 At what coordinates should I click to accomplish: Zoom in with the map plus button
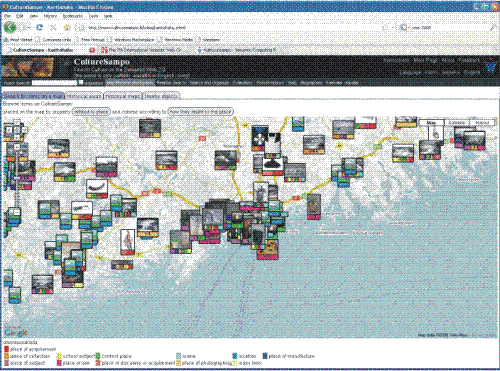(x=16, y=146)
